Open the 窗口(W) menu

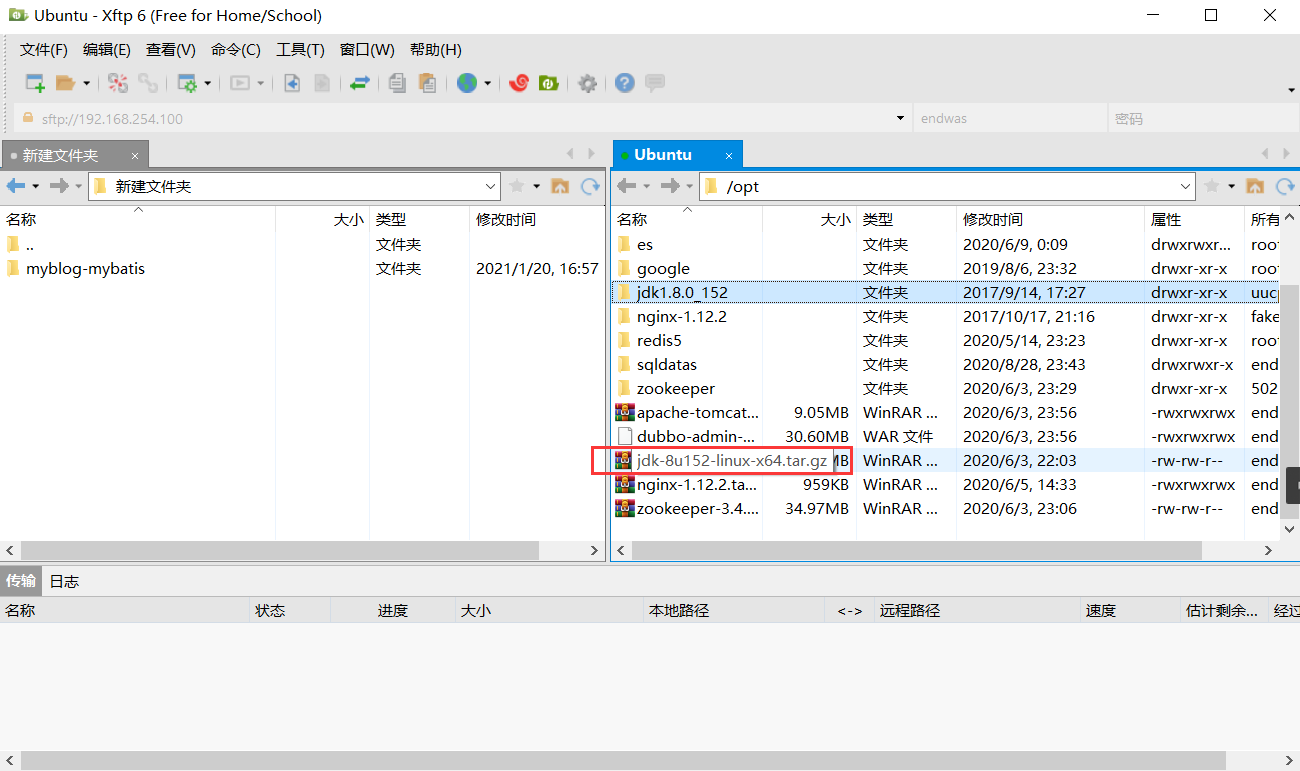tap(367, 49)
